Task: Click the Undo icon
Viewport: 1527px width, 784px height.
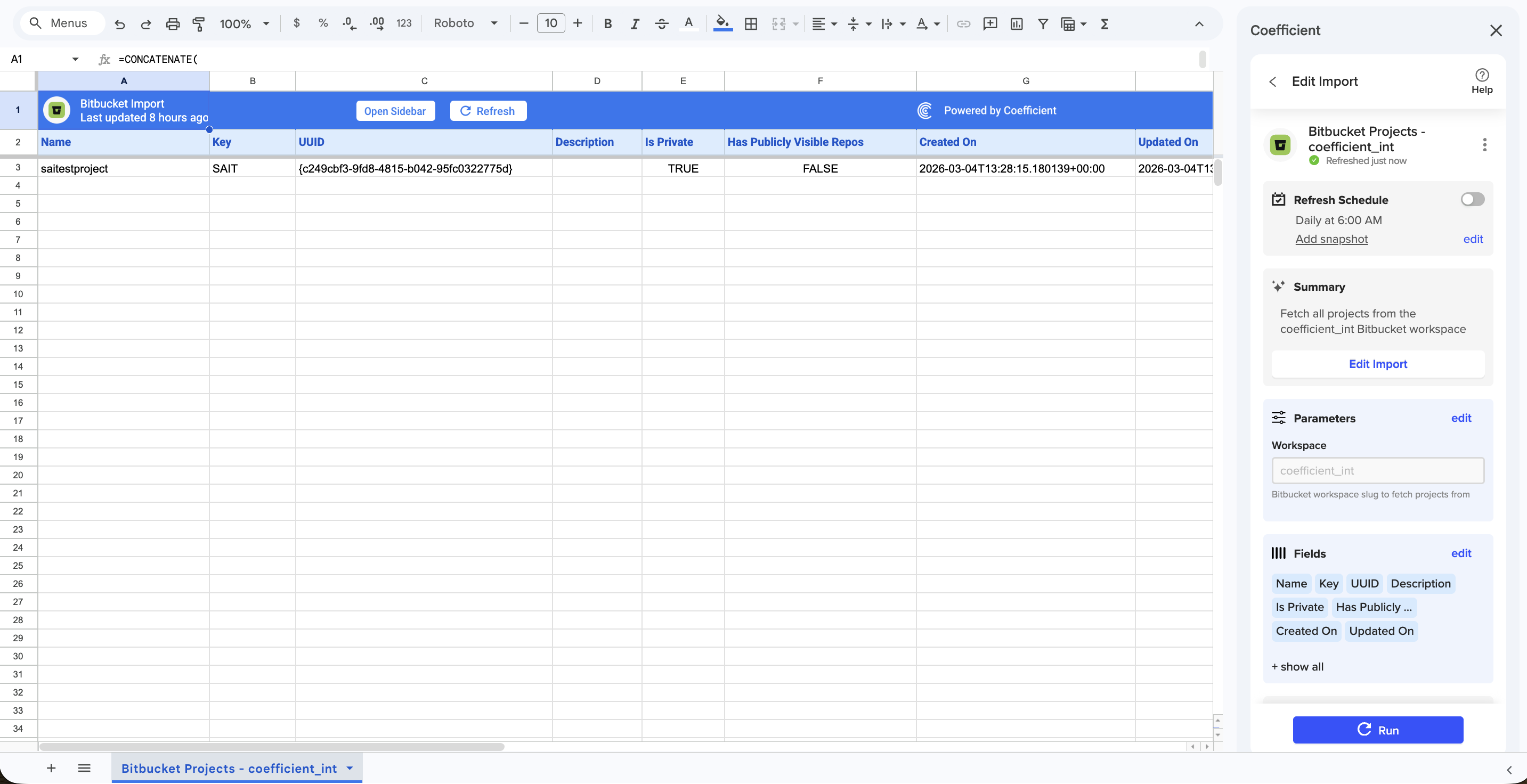Action: pyautogui.click(x=120, y=24)
